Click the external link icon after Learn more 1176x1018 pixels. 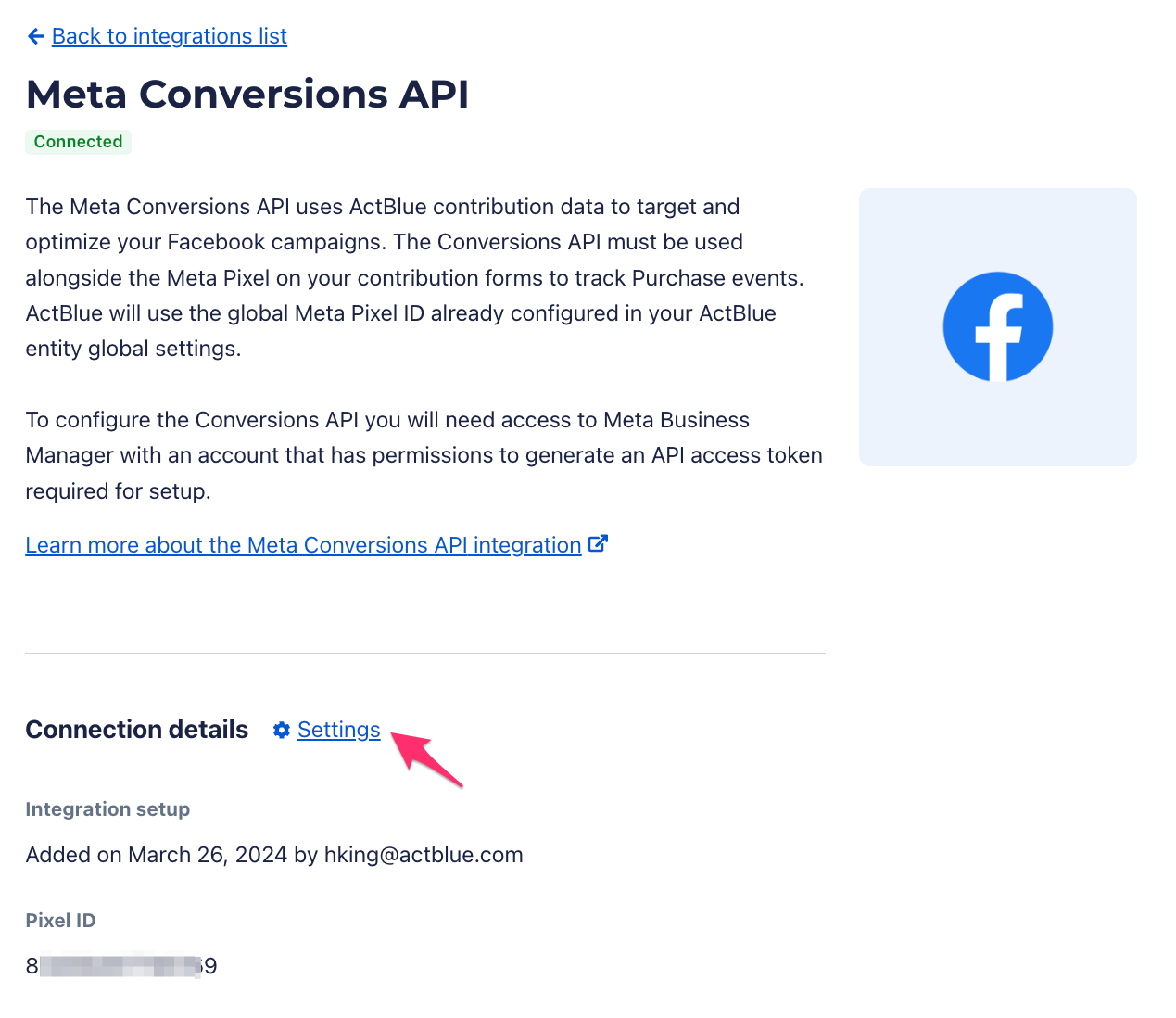pos(599,544)
